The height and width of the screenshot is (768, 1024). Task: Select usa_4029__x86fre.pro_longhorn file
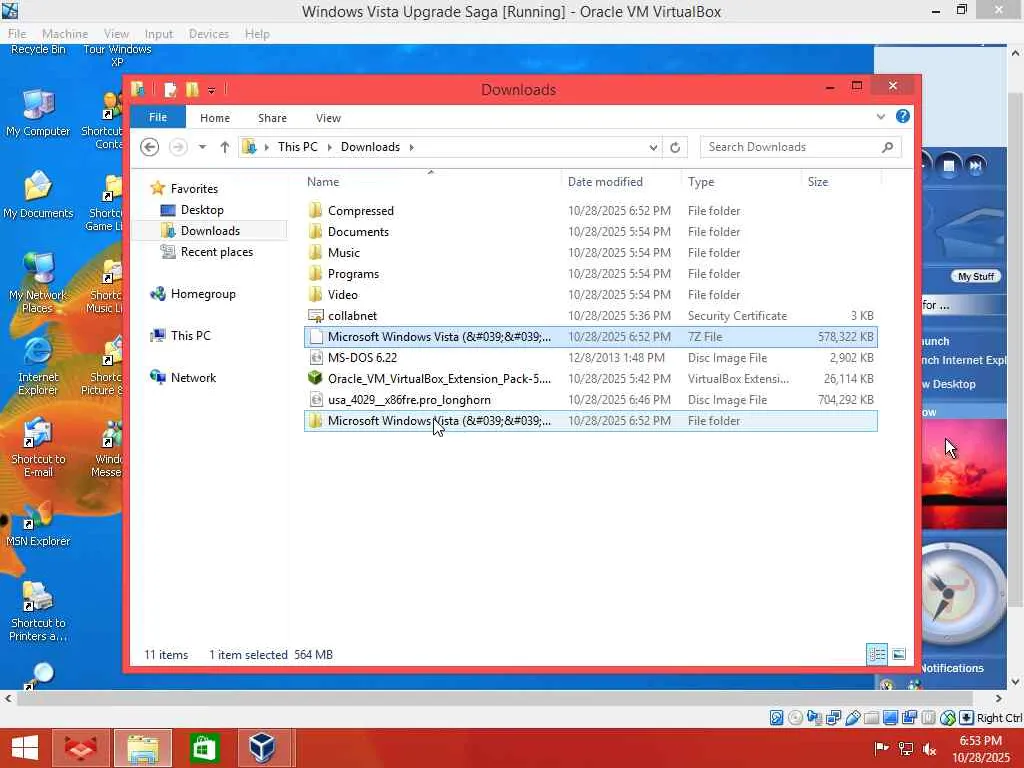coord(590,400)
